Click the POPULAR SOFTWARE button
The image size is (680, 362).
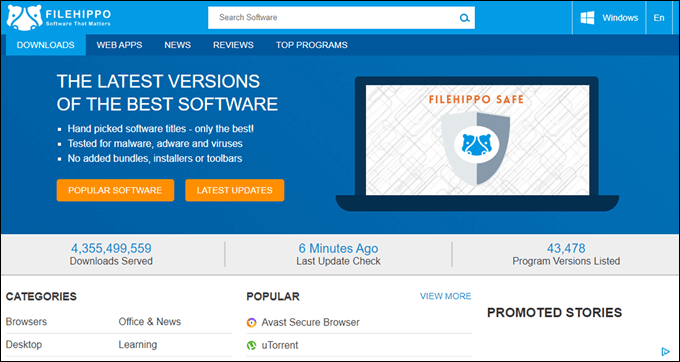[x=115, y=190]
